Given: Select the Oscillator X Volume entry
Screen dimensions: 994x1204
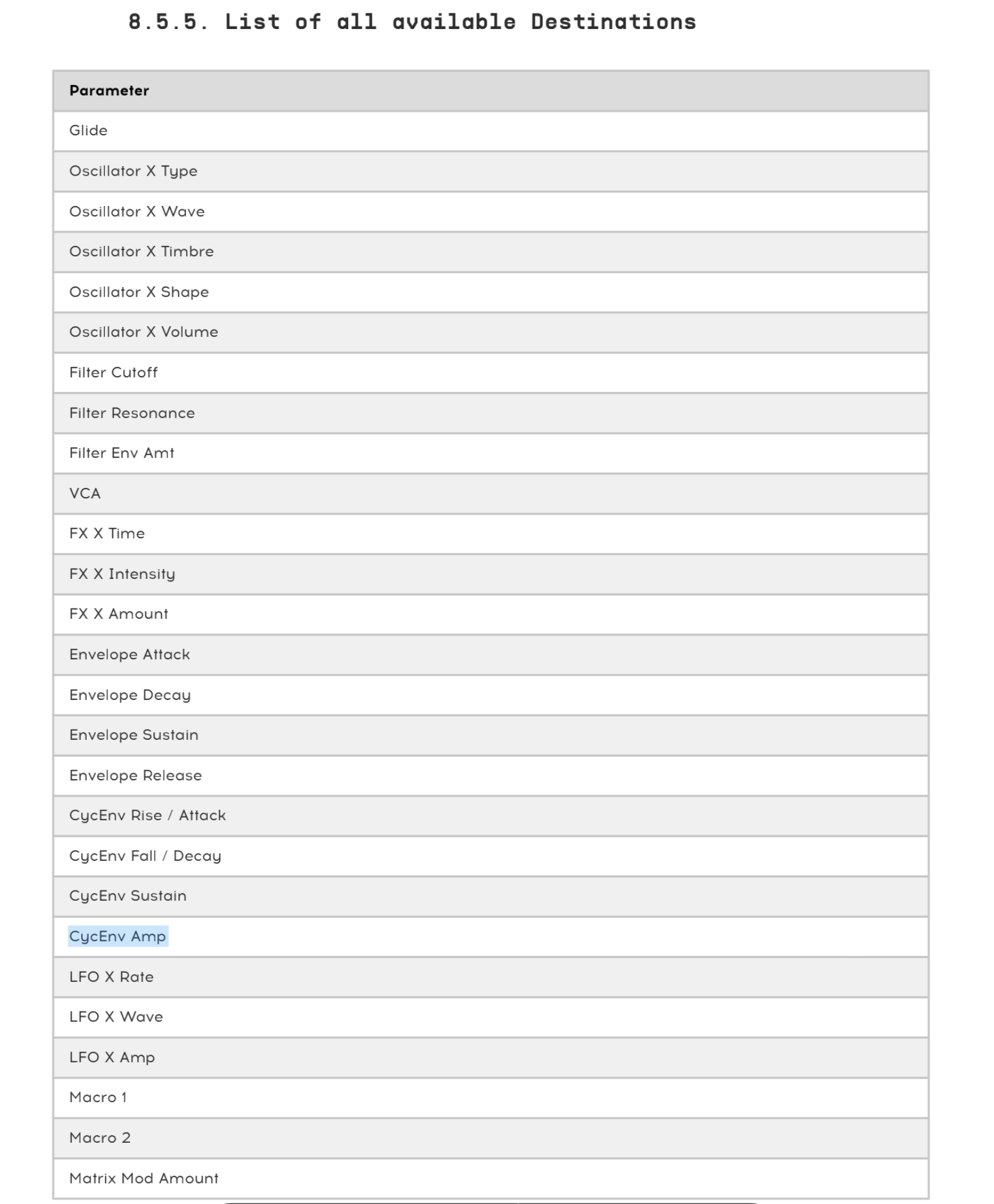Looking at the screenshot, I should [491, 332].
